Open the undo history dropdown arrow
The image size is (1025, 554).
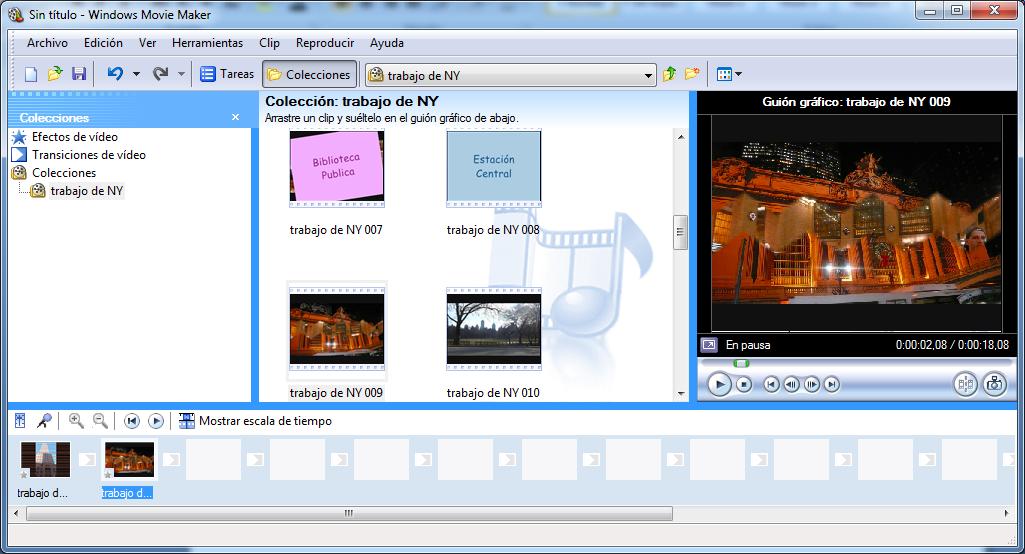pyautogui.click(x=136, y=74)
